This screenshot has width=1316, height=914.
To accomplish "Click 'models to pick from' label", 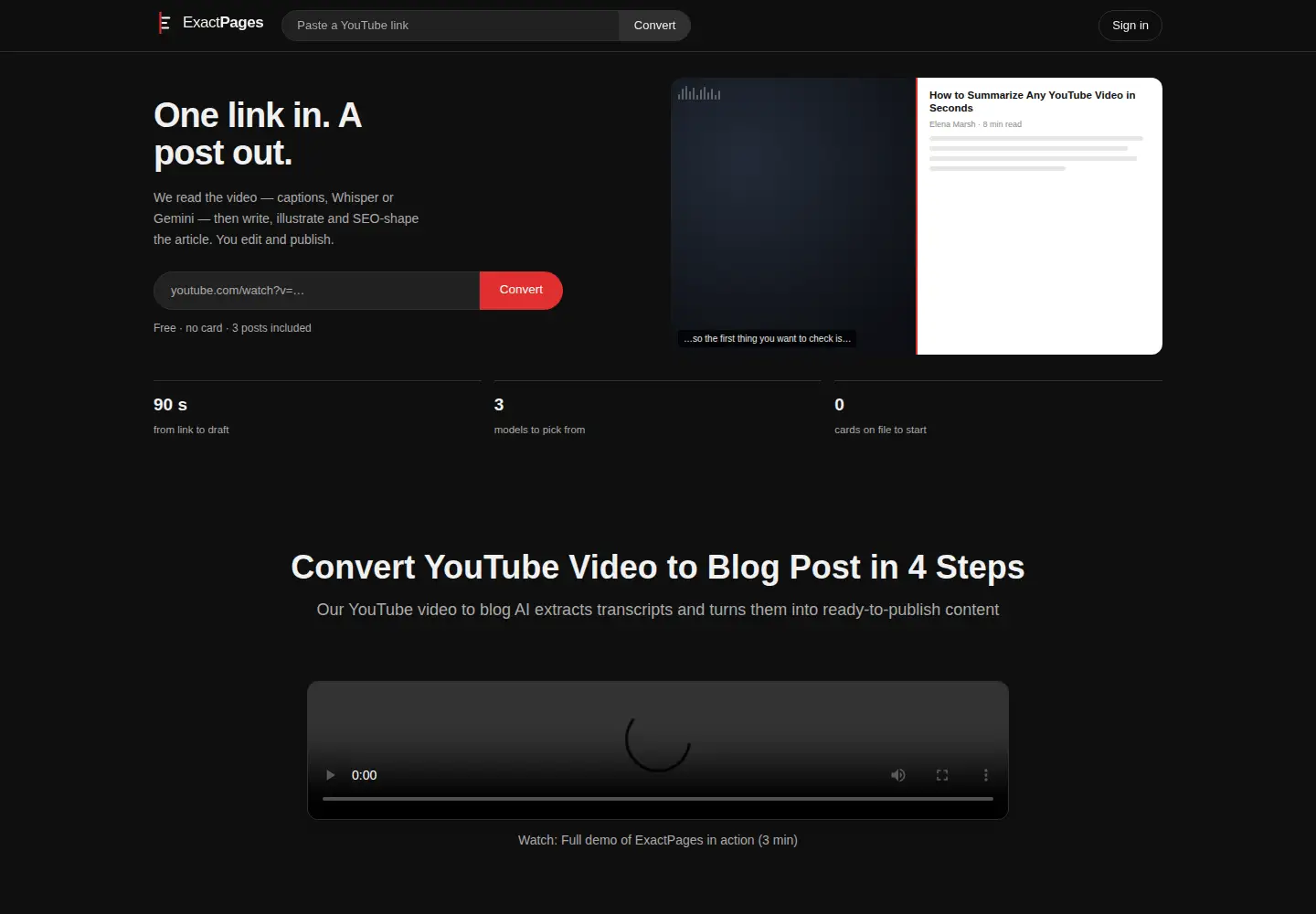I will [539, 430].
